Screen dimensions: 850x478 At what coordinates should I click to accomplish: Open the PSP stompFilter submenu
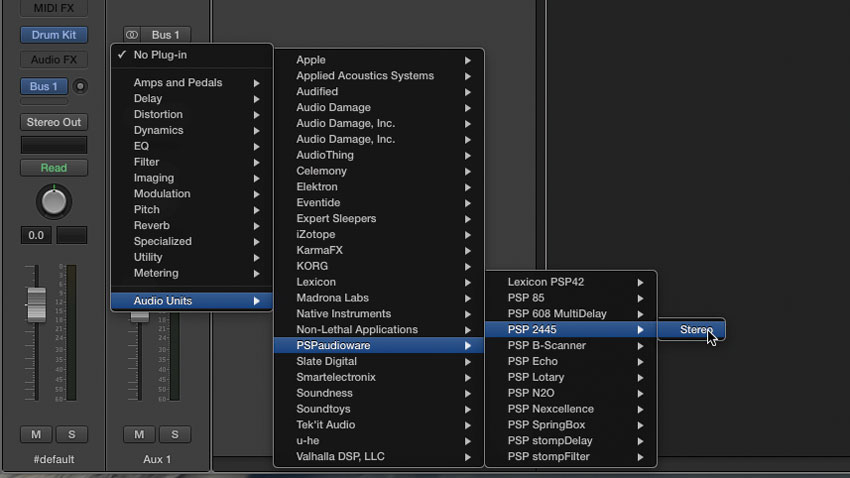pos(571,456)
